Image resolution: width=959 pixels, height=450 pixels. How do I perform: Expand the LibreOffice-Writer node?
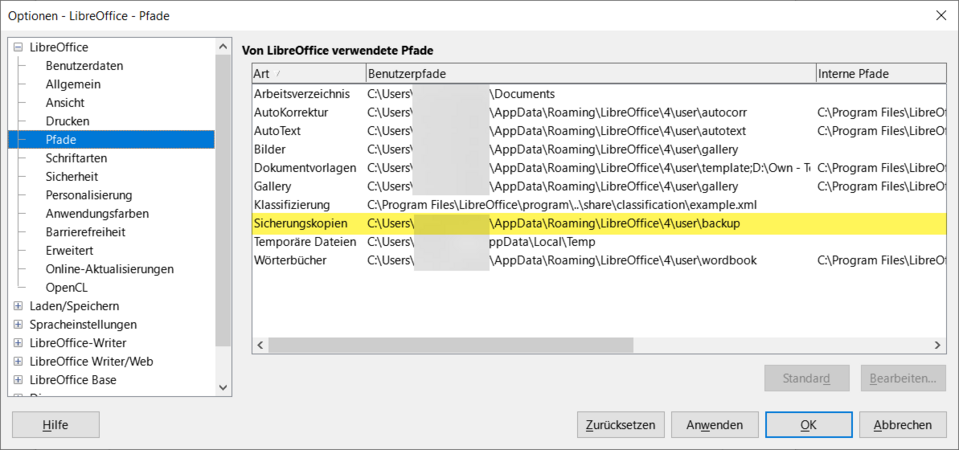point(18,343)
